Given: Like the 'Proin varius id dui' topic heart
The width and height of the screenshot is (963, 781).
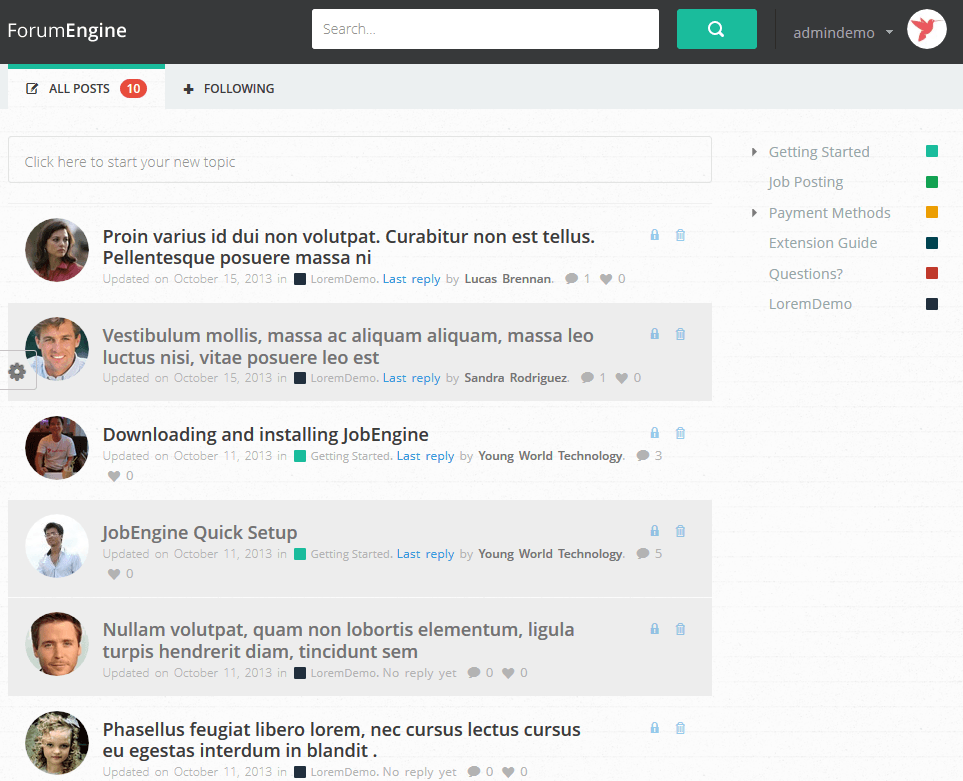Looking at the screenshot, I should [x=606, y=279].
